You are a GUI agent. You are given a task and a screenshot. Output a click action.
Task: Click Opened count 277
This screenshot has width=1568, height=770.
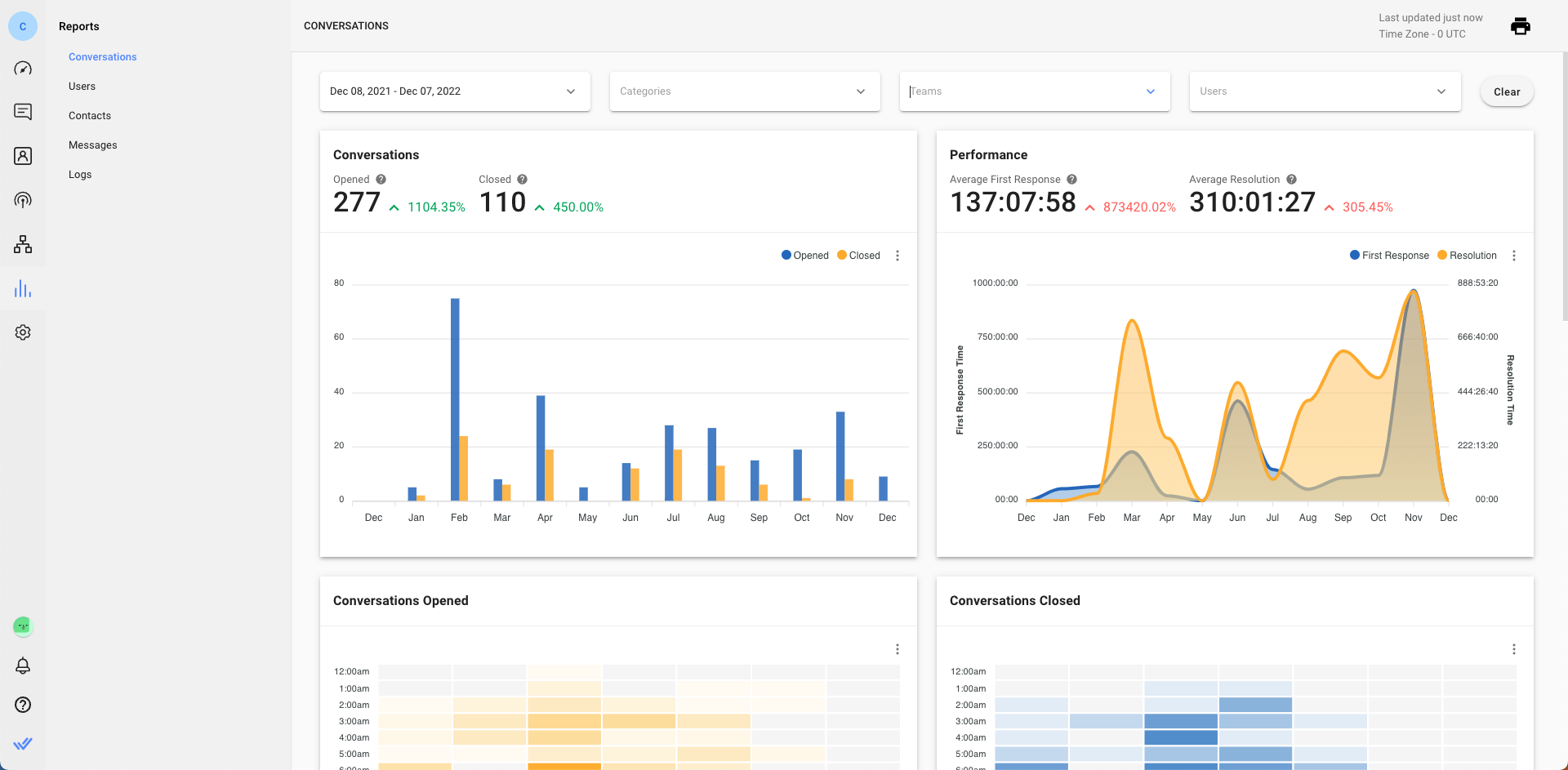pyautogui.click(x=357, y=203)
